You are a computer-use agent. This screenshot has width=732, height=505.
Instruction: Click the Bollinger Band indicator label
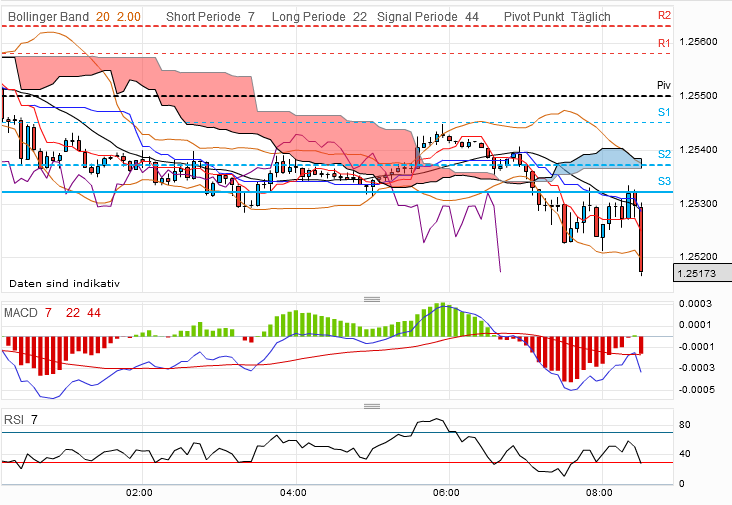click(48, 17)
